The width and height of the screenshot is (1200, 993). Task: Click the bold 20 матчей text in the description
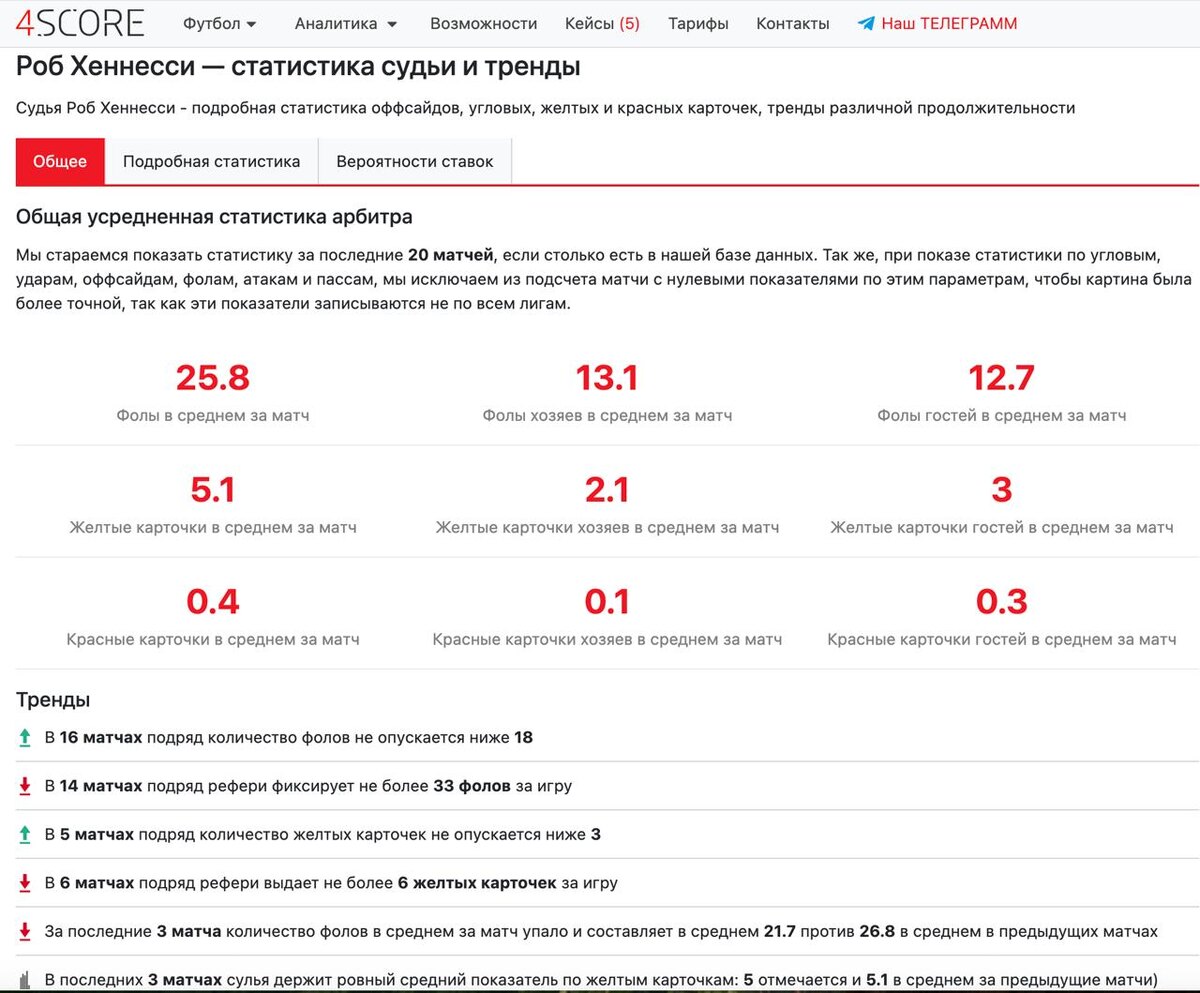(x=451, y=255)
